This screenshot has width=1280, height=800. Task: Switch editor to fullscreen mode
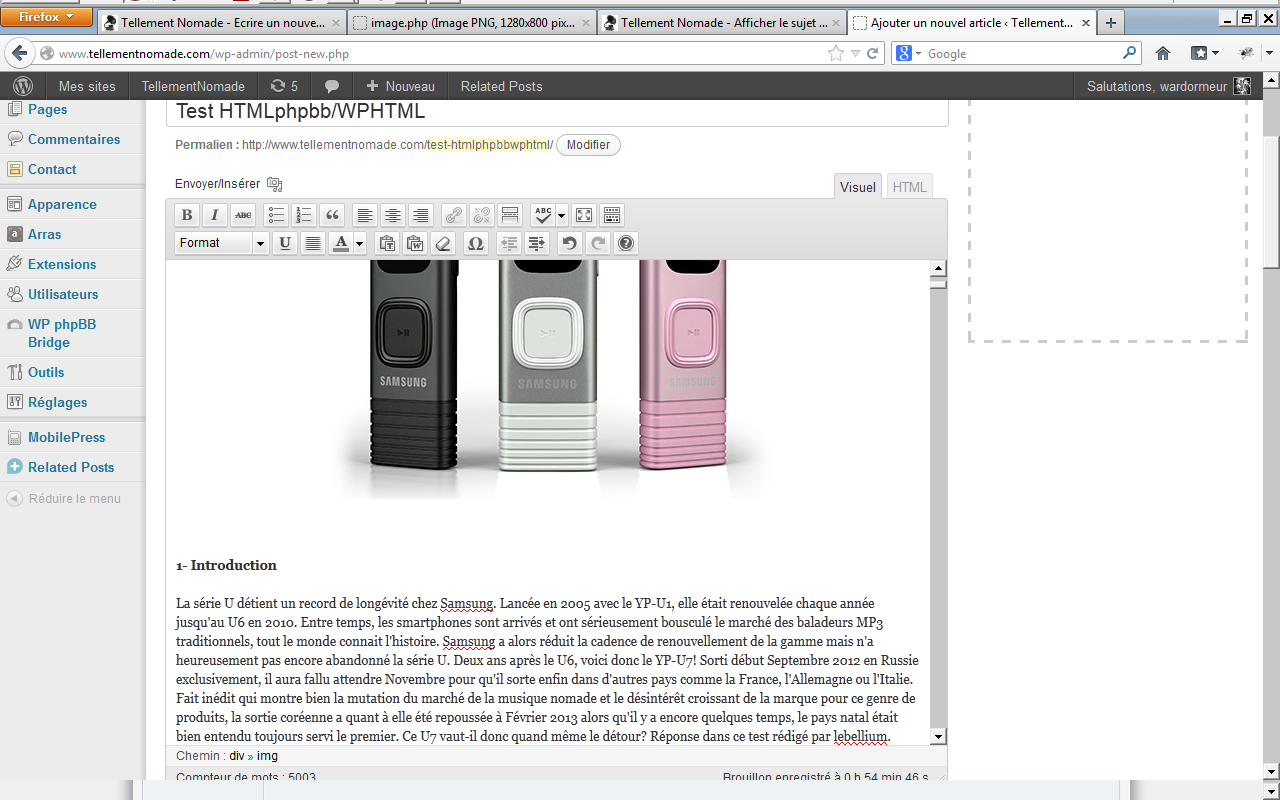pos(584,215)
